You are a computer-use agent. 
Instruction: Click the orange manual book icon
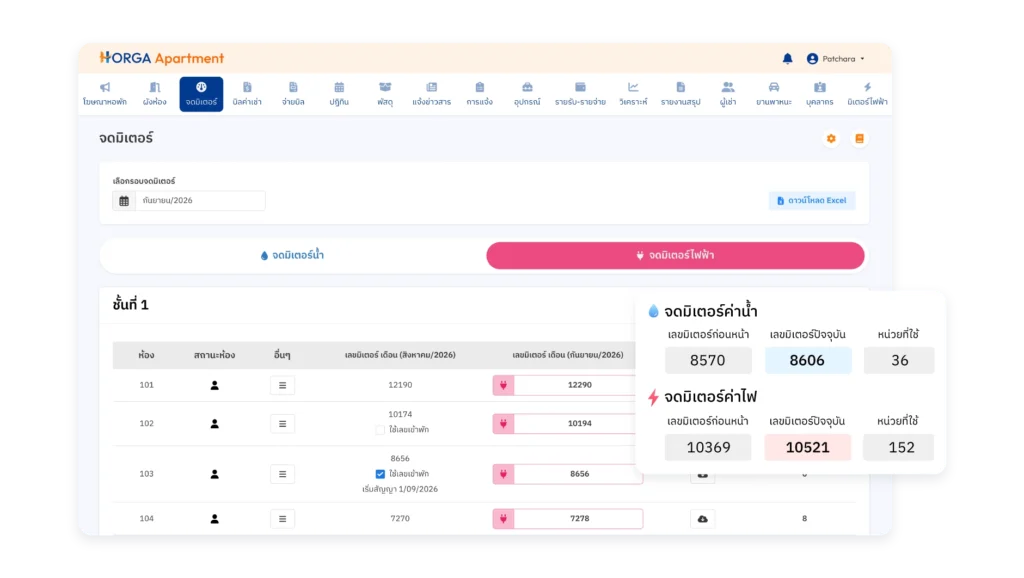[x=859, y=138]
